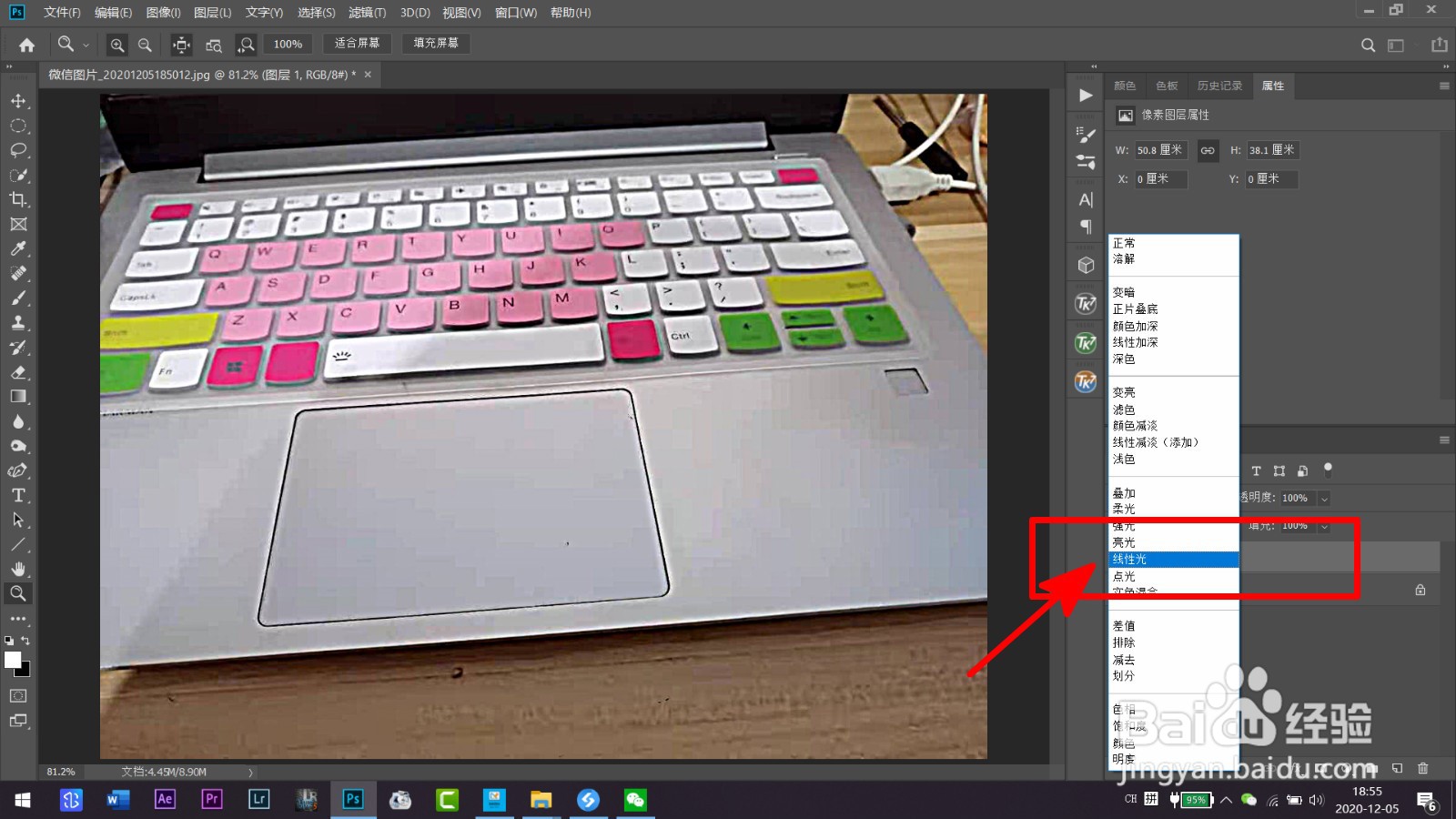Select the Blur tool
Viewport: 1456px width, 819px height.
[x=18, y=421]
